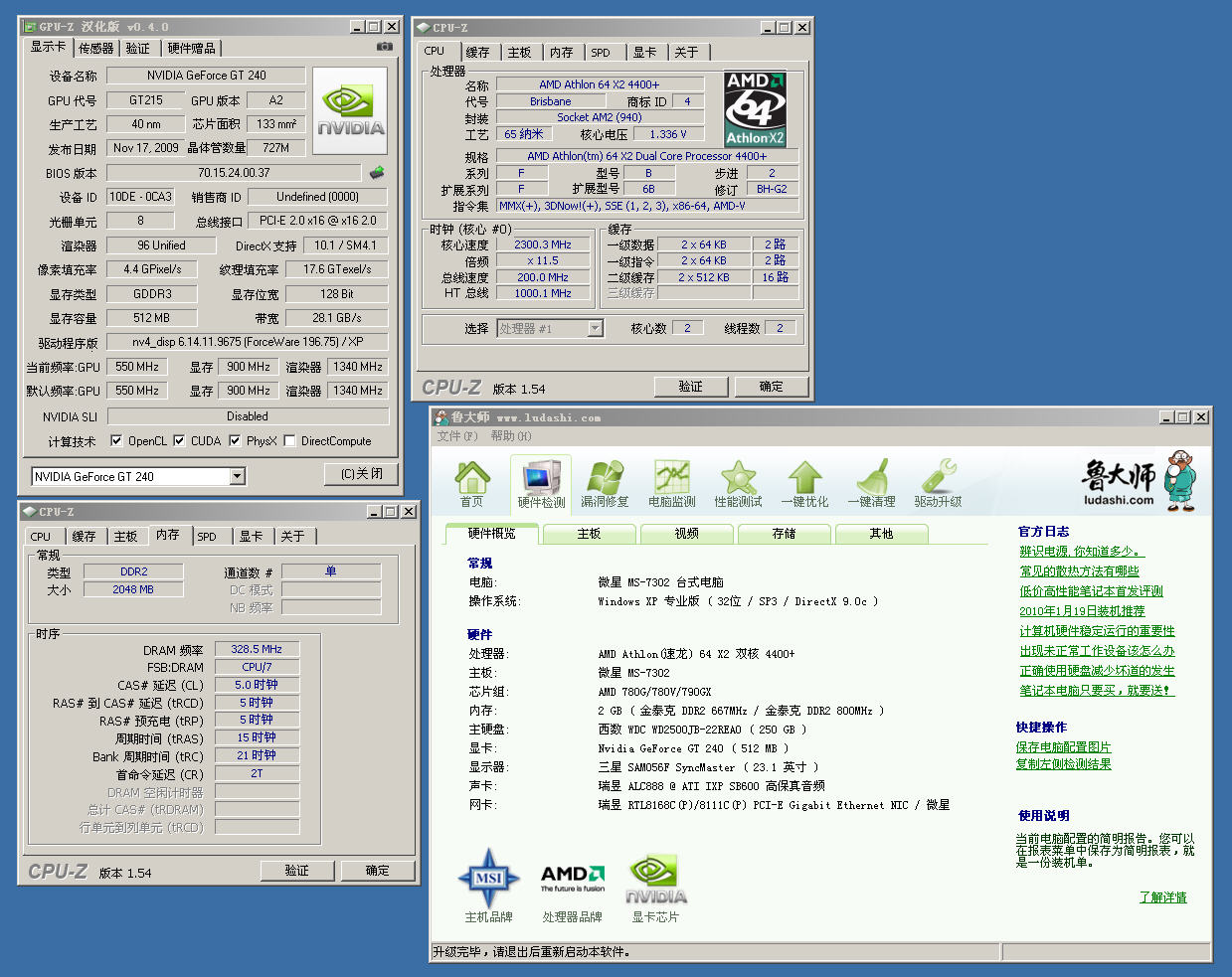This screenshot has height=977, width=1232.
Task: Select 硬件检测 hardware detection icon
Action: 541,485
